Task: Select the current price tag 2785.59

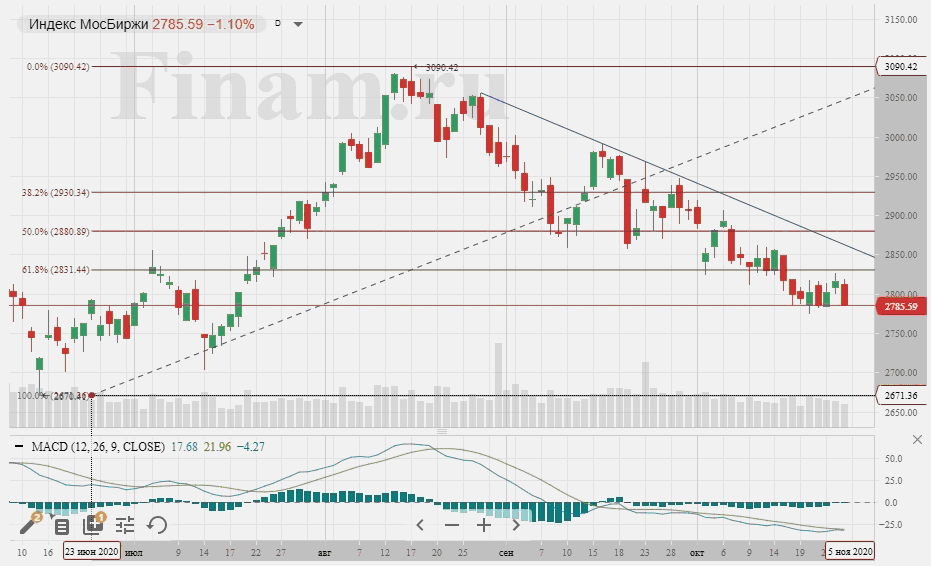Action: (x=901, y=306)
